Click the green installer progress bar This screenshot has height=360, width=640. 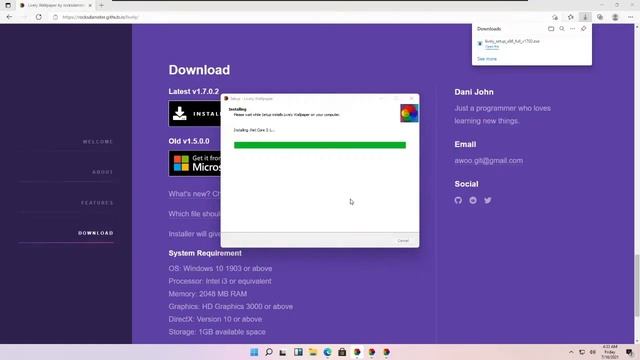coord(320,145)
